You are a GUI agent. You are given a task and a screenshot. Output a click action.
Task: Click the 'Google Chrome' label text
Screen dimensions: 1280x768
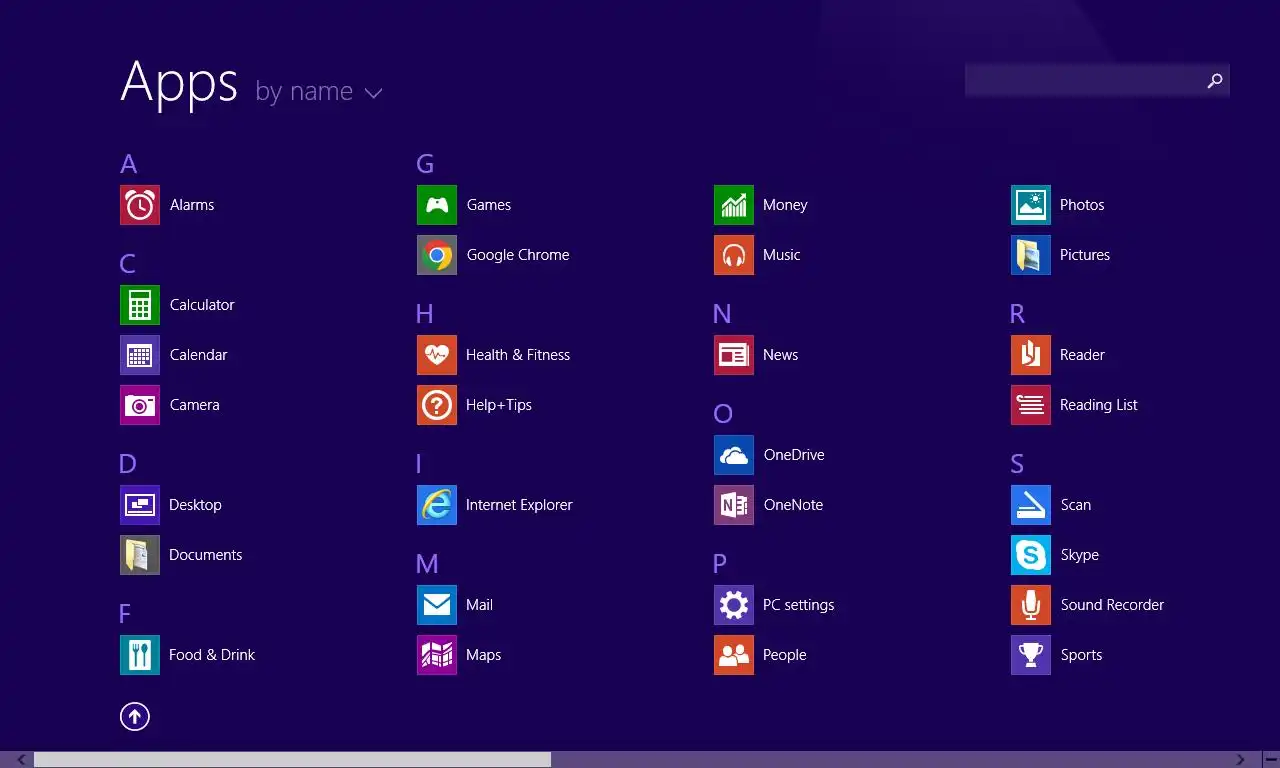518,255
